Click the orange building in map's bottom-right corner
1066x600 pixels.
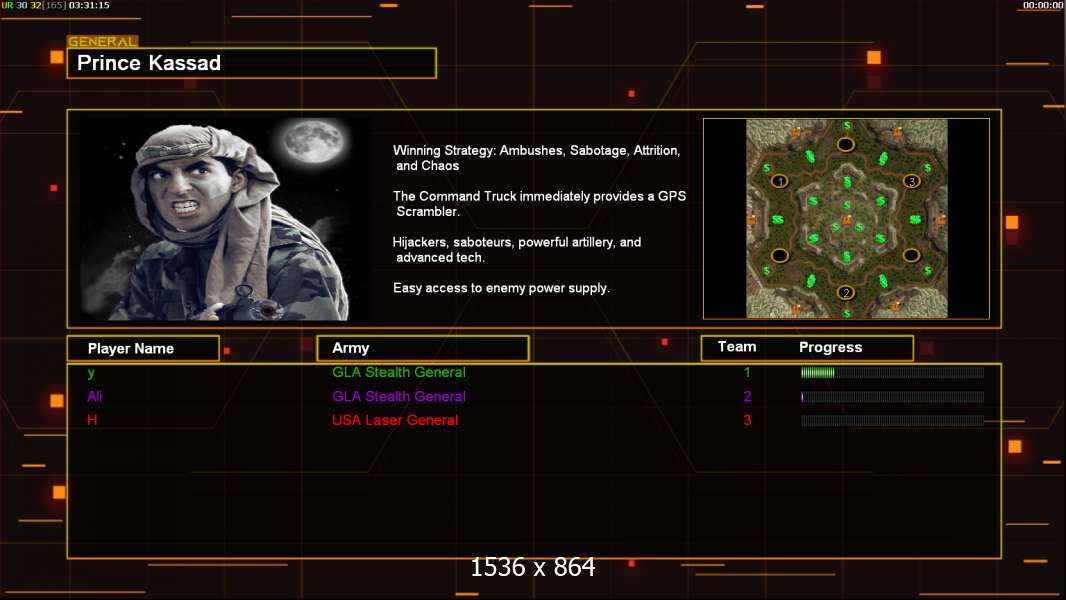895,306
